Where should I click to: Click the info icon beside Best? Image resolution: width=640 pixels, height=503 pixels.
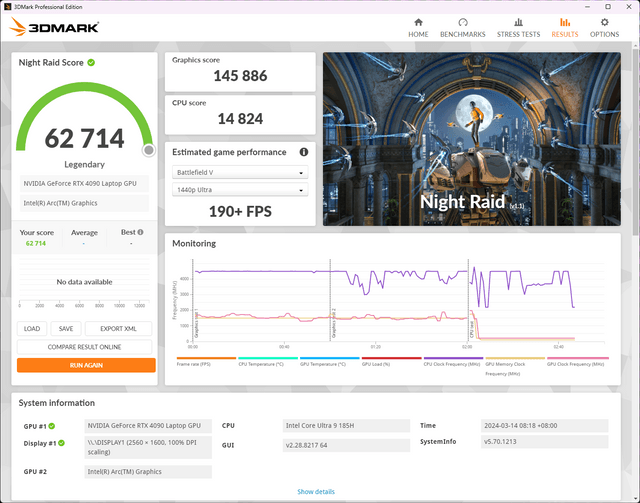(140, 232)
